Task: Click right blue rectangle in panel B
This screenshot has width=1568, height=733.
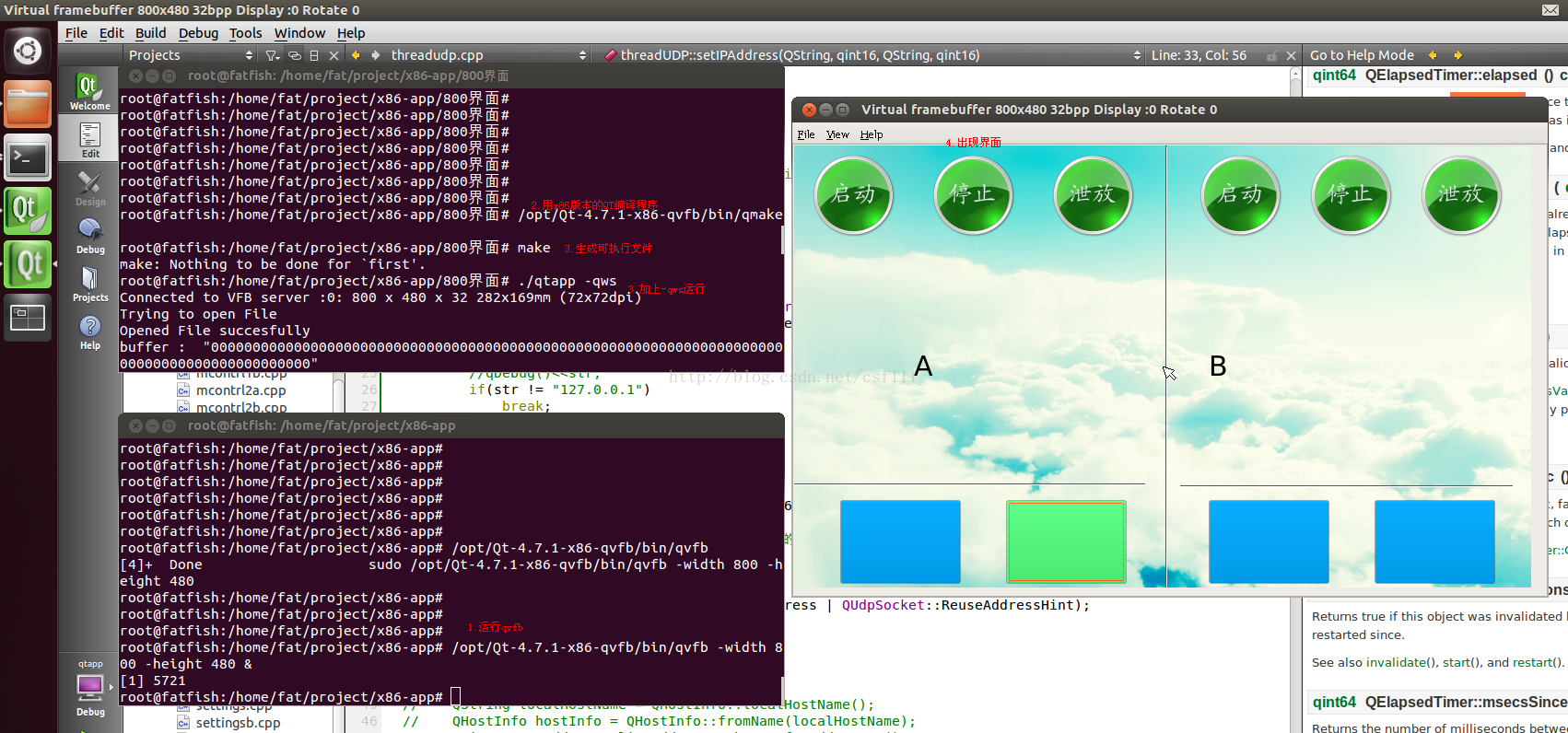Action: point(1434,541)
